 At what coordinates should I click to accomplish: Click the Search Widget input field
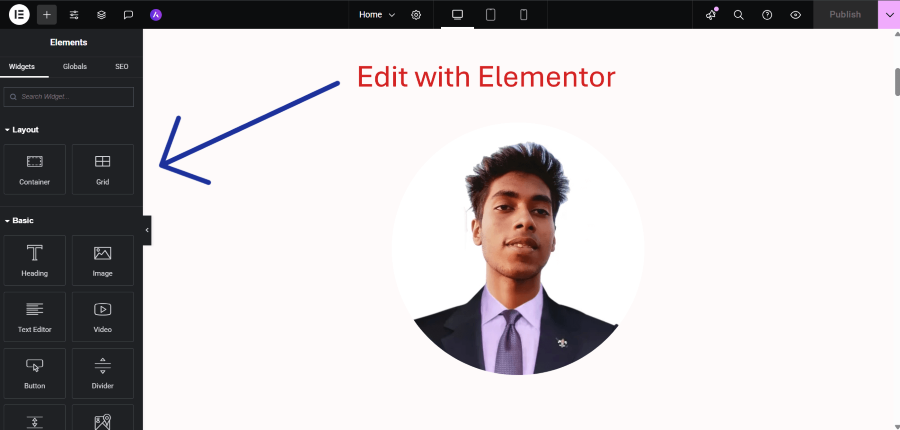[x=69, y=96]
